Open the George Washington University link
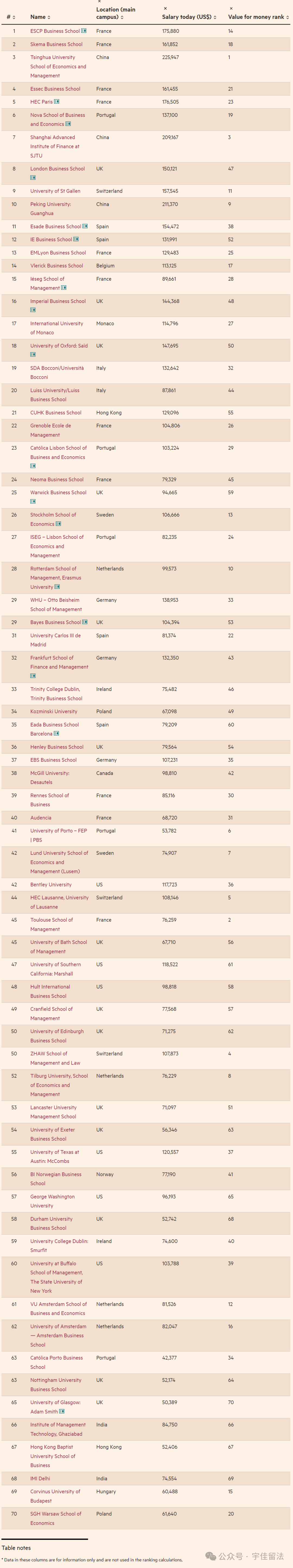The height and width of the screenshot is (1568, 293). [x=52, y=1201]
